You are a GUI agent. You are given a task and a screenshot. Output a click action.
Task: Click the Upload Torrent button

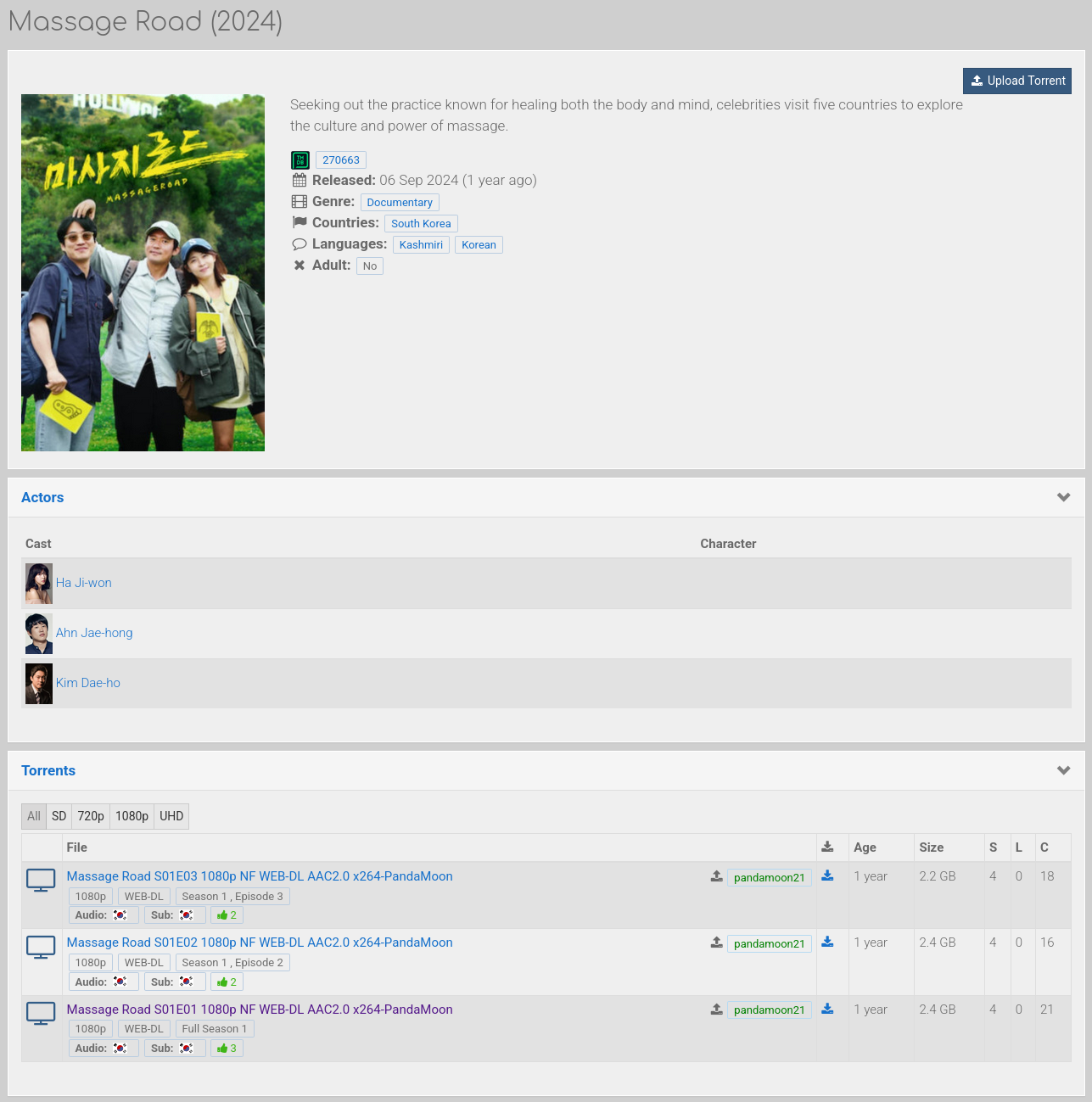(x=1017, y=81)
